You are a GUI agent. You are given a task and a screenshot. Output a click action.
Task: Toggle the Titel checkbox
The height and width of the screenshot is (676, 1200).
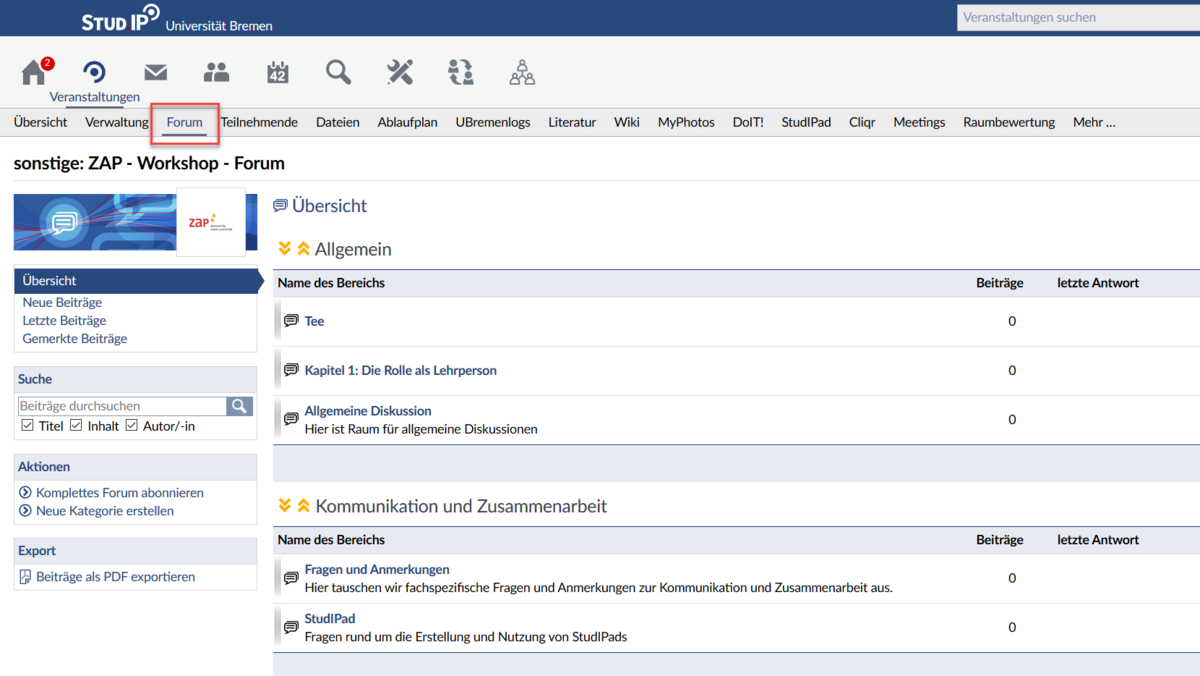27,426
